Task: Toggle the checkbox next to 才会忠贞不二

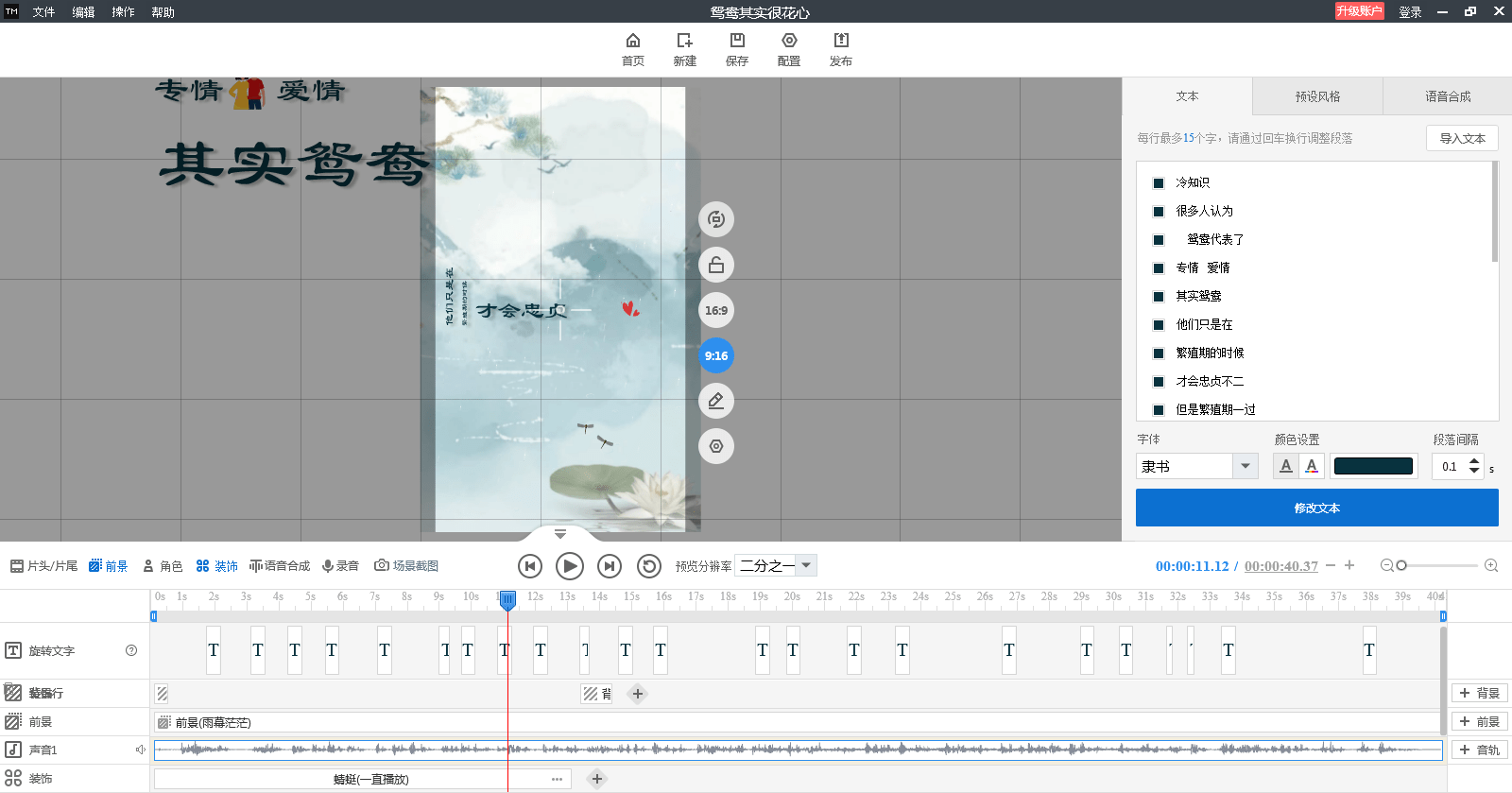Action: coord(1159,382)
